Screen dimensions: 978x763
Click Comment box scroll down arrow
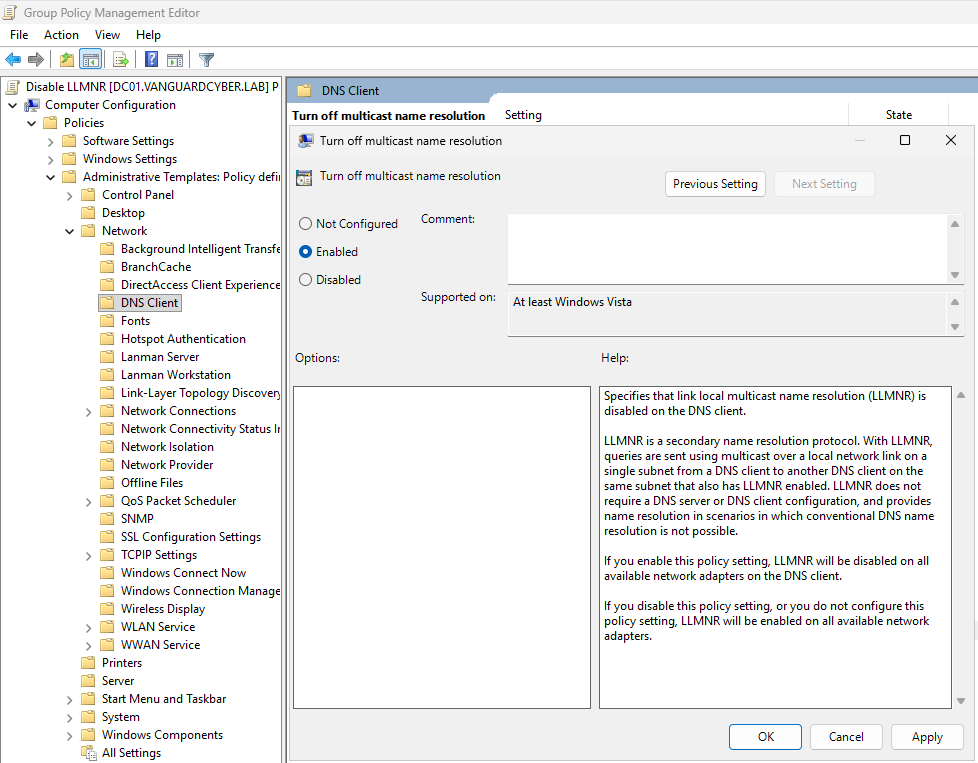pyautogui.click(x=955, y=275)
